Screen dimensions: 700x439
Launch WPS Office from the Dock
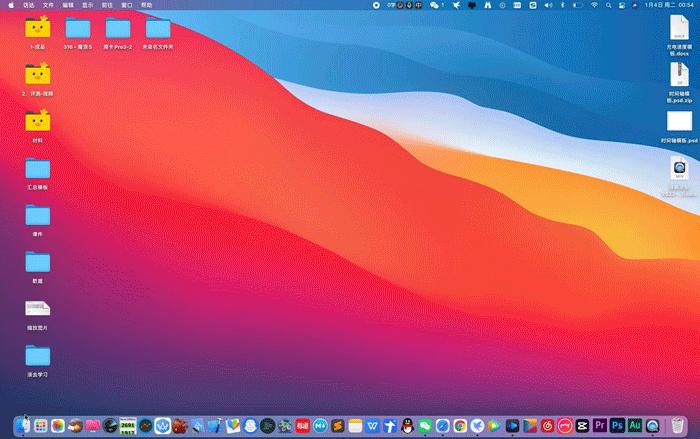pos(372,426)
